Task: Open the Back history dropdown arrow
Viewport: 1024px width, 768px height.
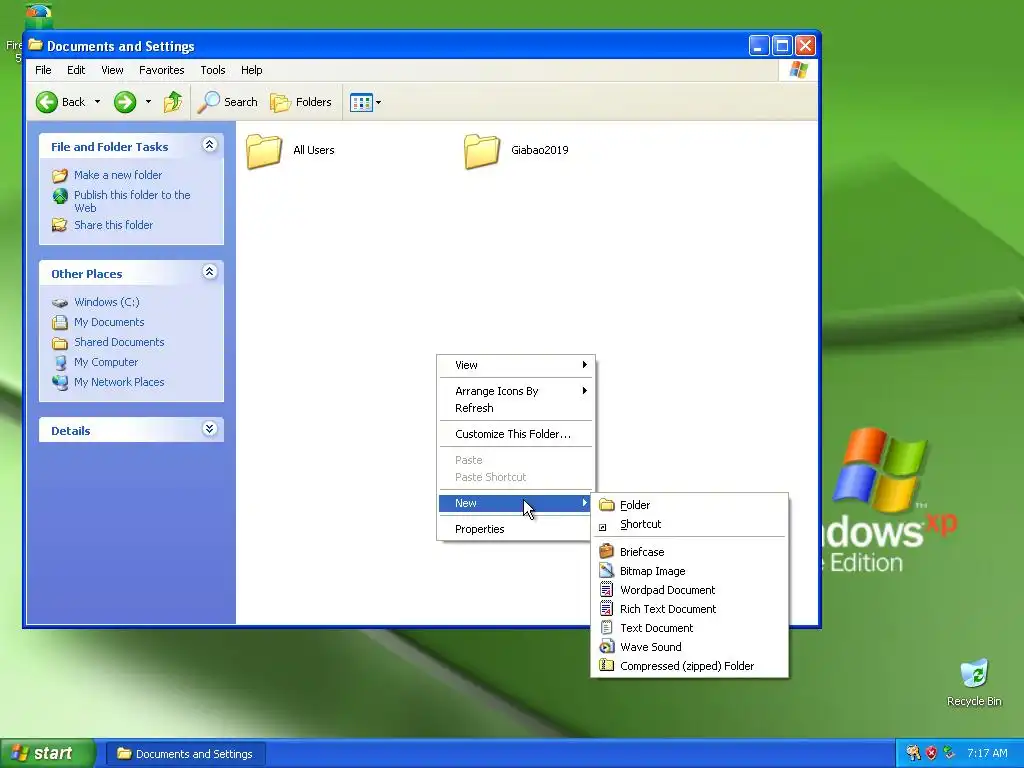Action: (97, 102)
